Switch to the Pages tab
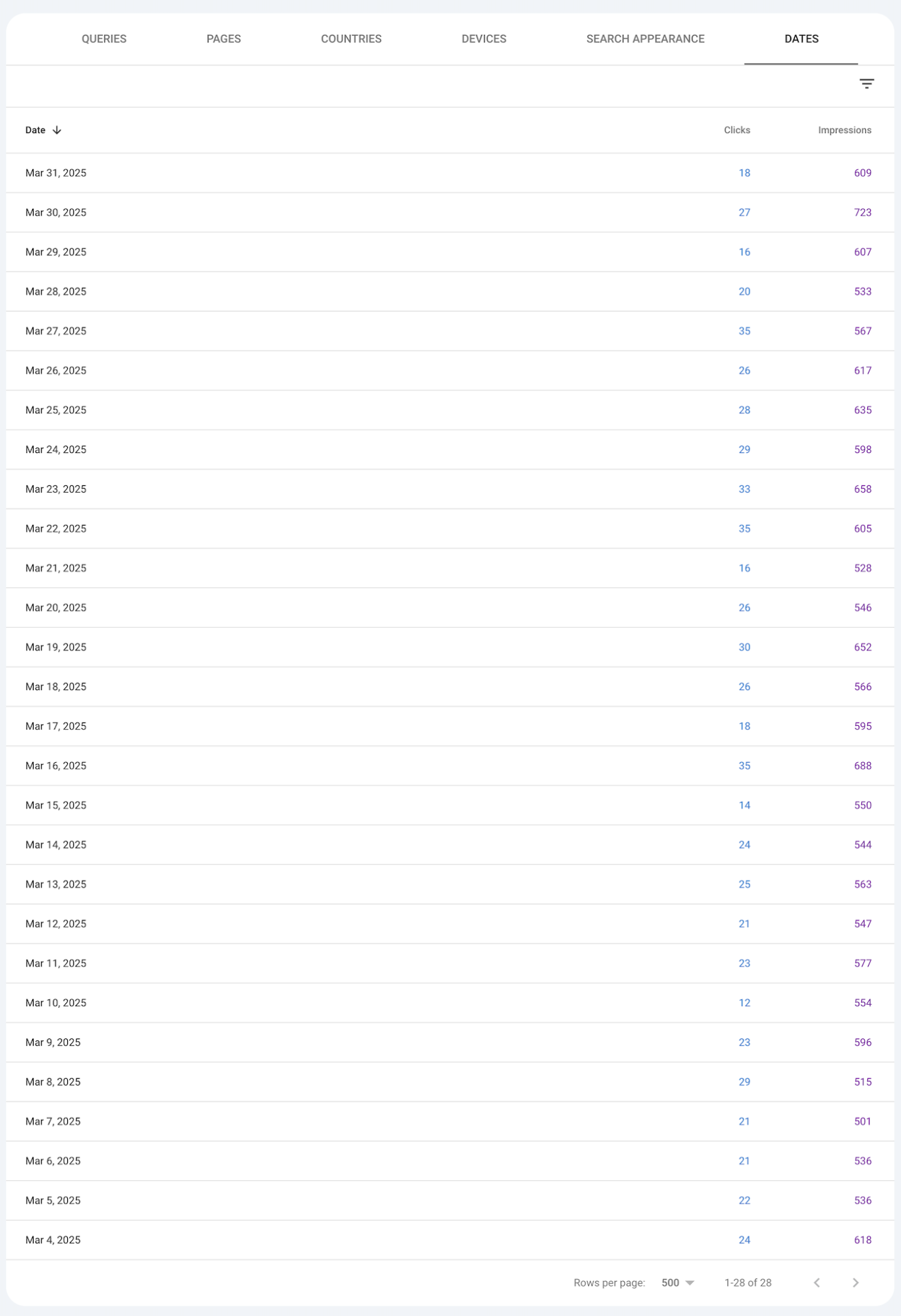This screenshot has width=901, height=1316. (x=224, y=39)
